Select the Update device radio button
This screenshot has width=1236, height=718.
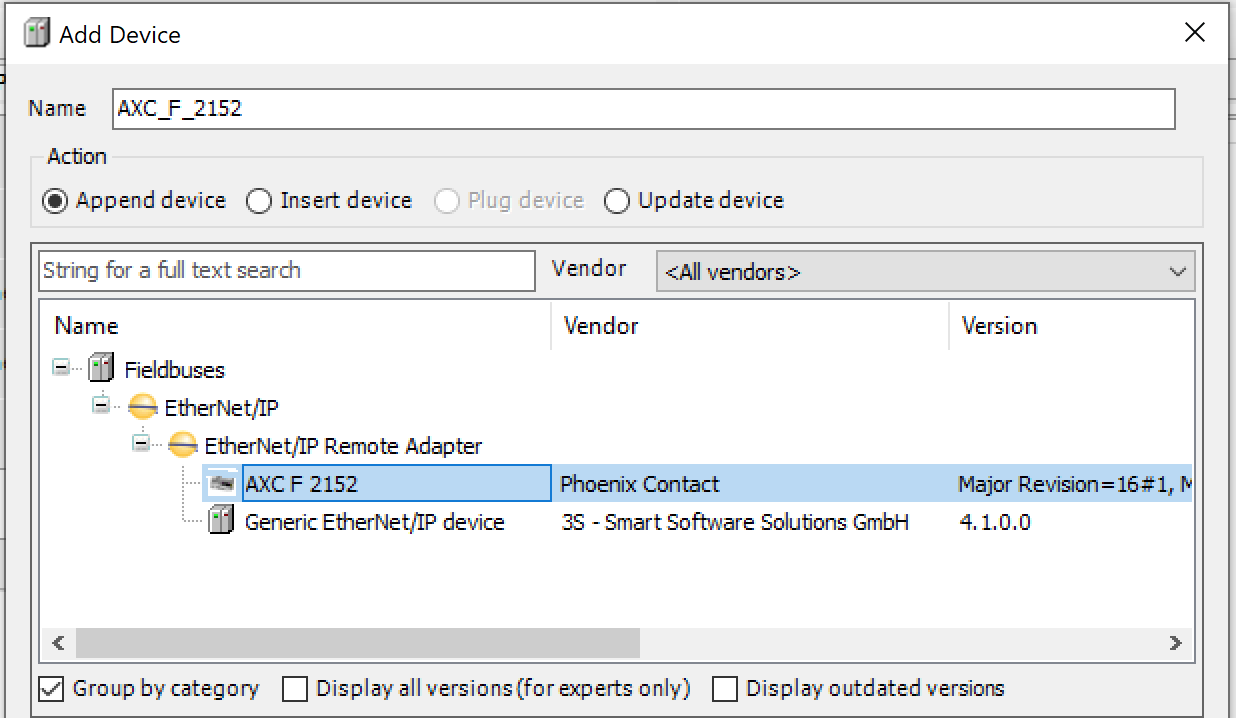pyautogui.click(x=617, y=201)
